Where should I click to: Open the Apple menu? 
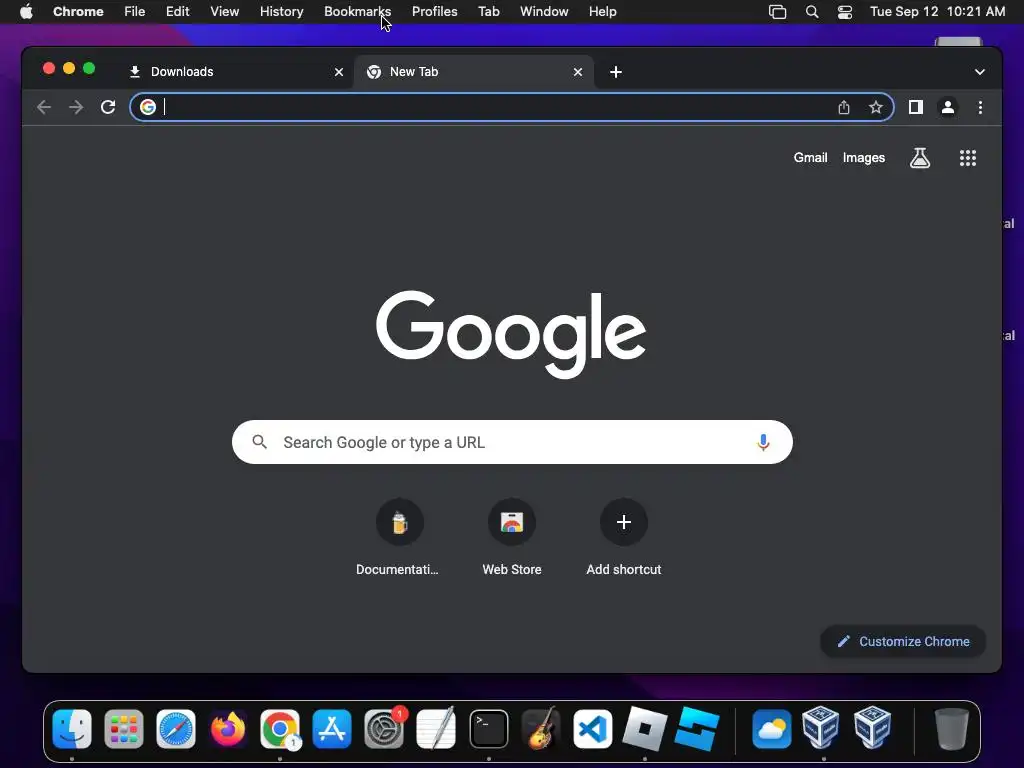point(26,12)
